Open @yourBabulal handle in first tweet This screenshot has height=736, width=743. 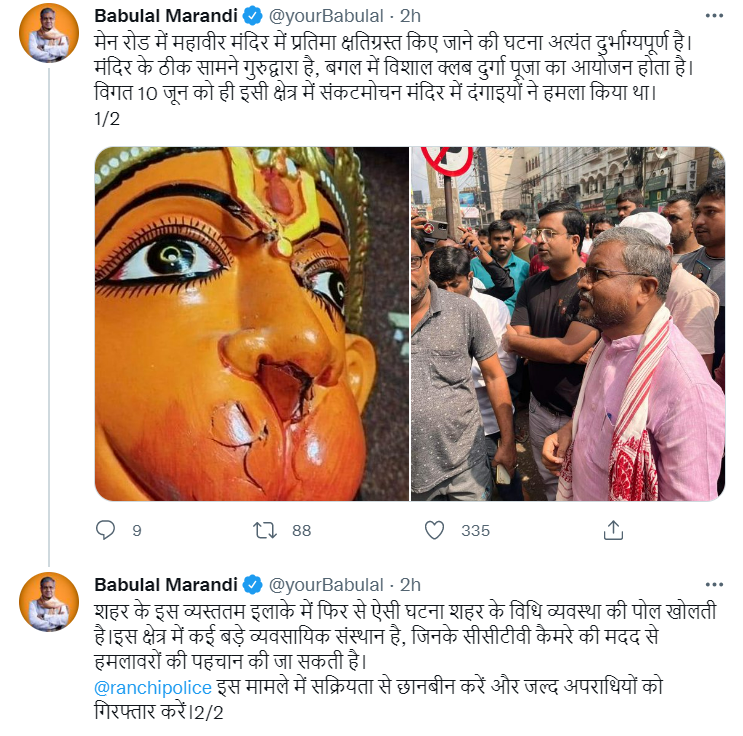click(x=326, y=16)
